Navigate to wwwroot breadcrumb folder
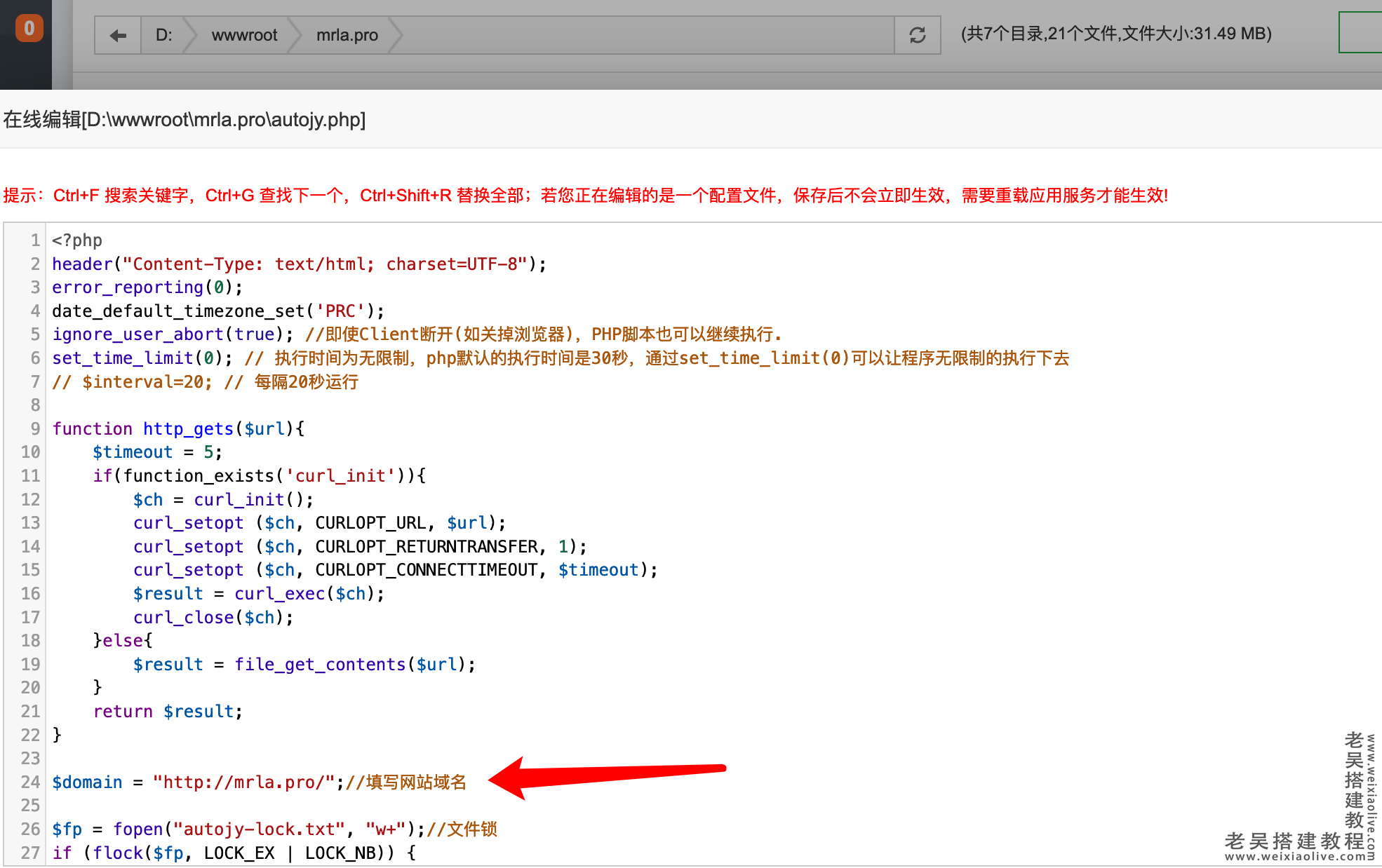The height and width of the screenshot is (868, 1382). tap(244, 35)
